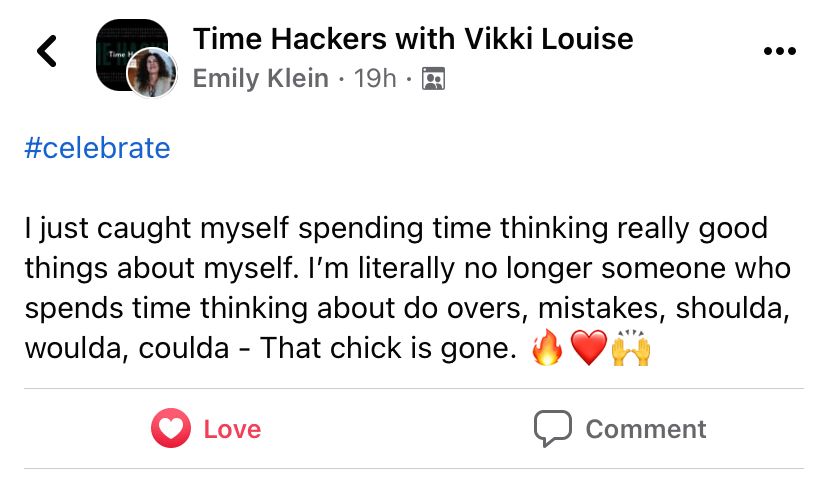Tap the red Love heart reaction icon
Viewport: 828px width, 478px height.
point(171,428)
